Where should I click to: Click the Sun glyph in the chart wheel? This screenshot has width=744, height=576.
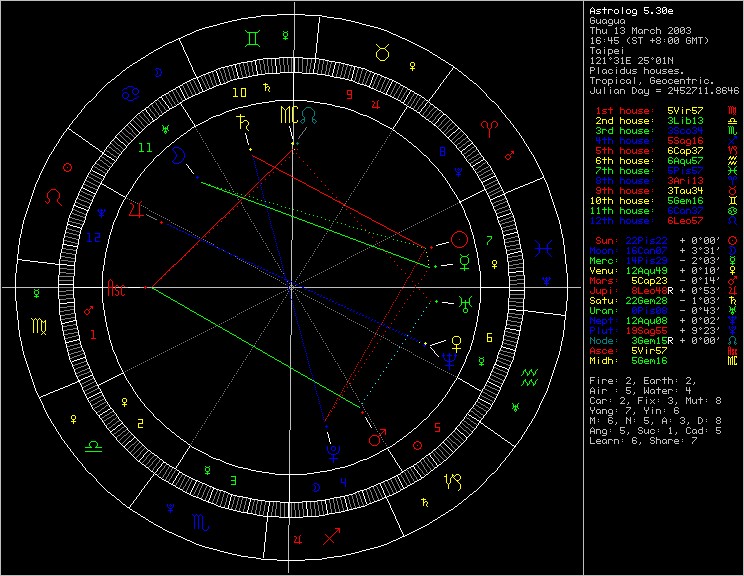(x=459, y=240)
